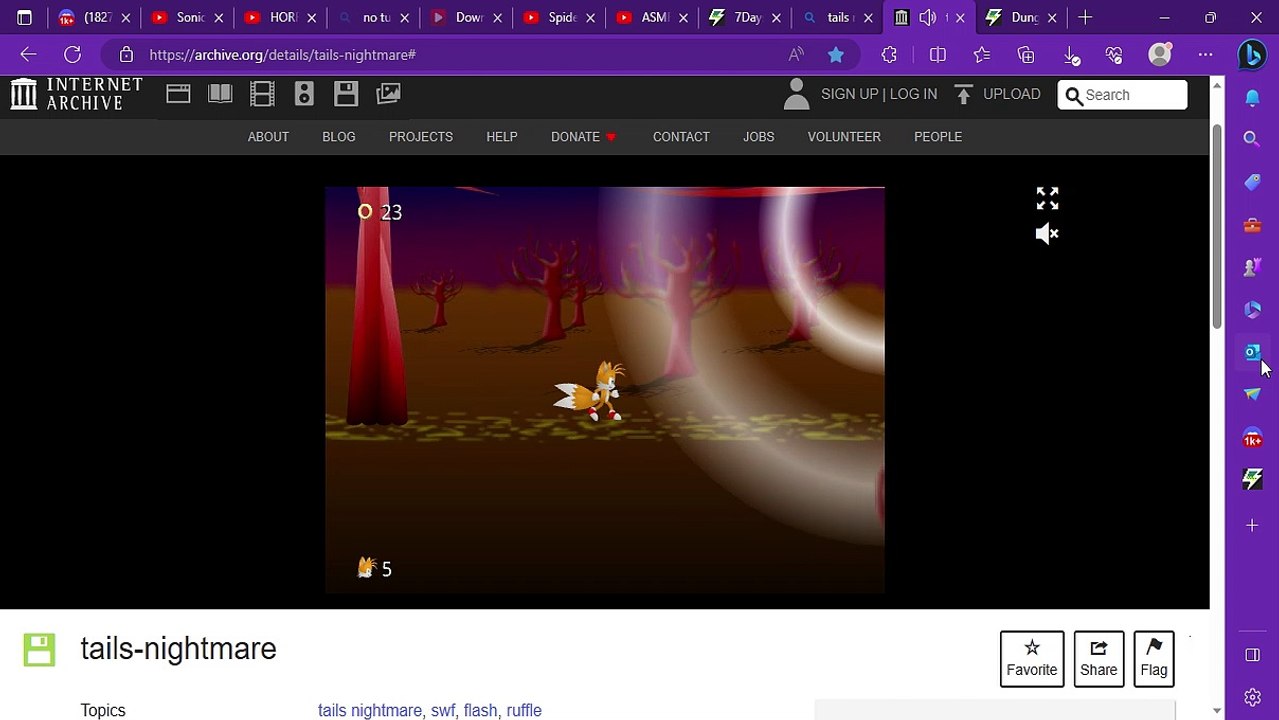Open the Extensions puzzle icon

pos(889,55)
